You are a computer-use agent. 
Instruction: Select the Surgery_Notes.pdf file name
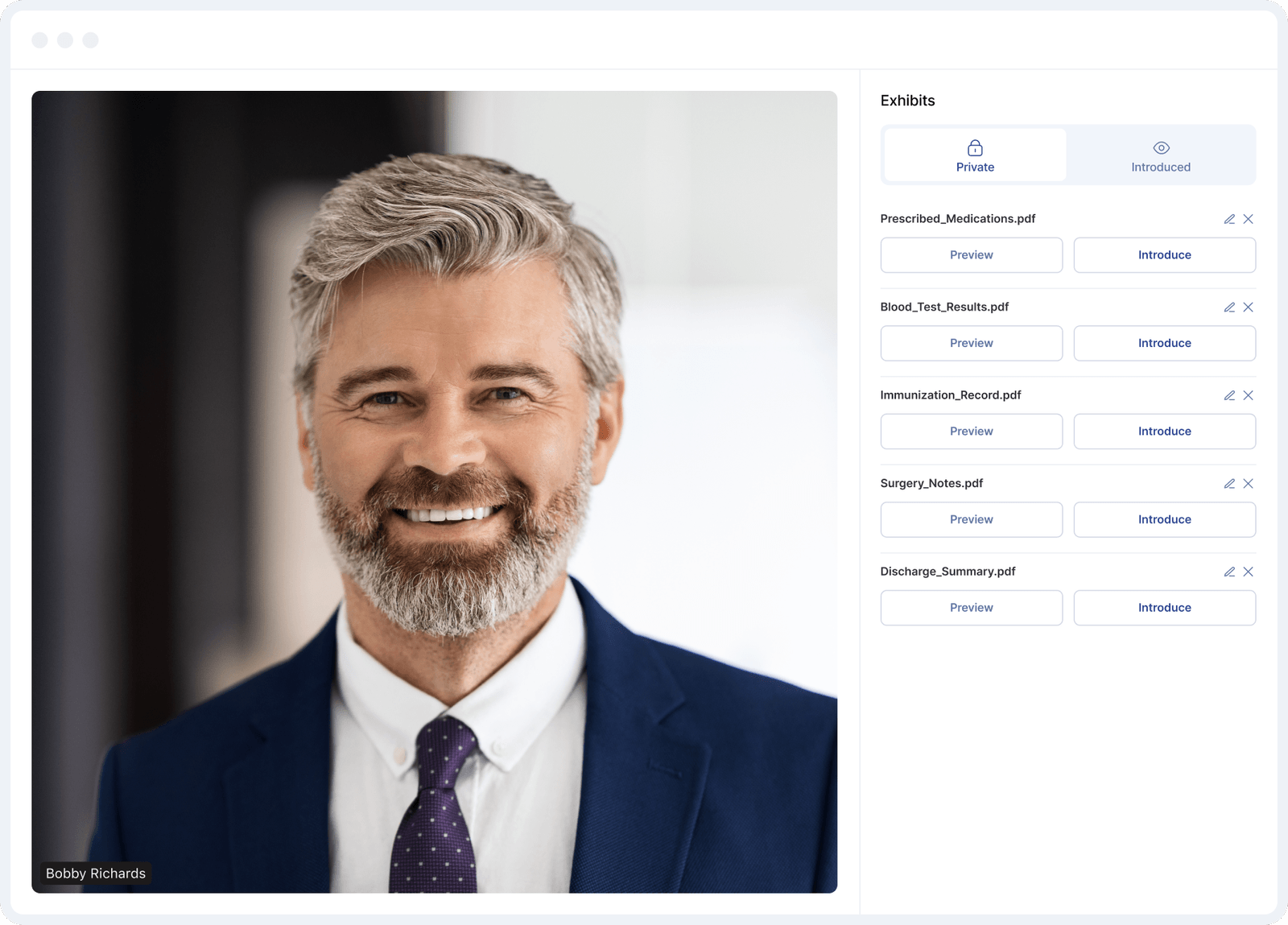(x=931, y=483)
